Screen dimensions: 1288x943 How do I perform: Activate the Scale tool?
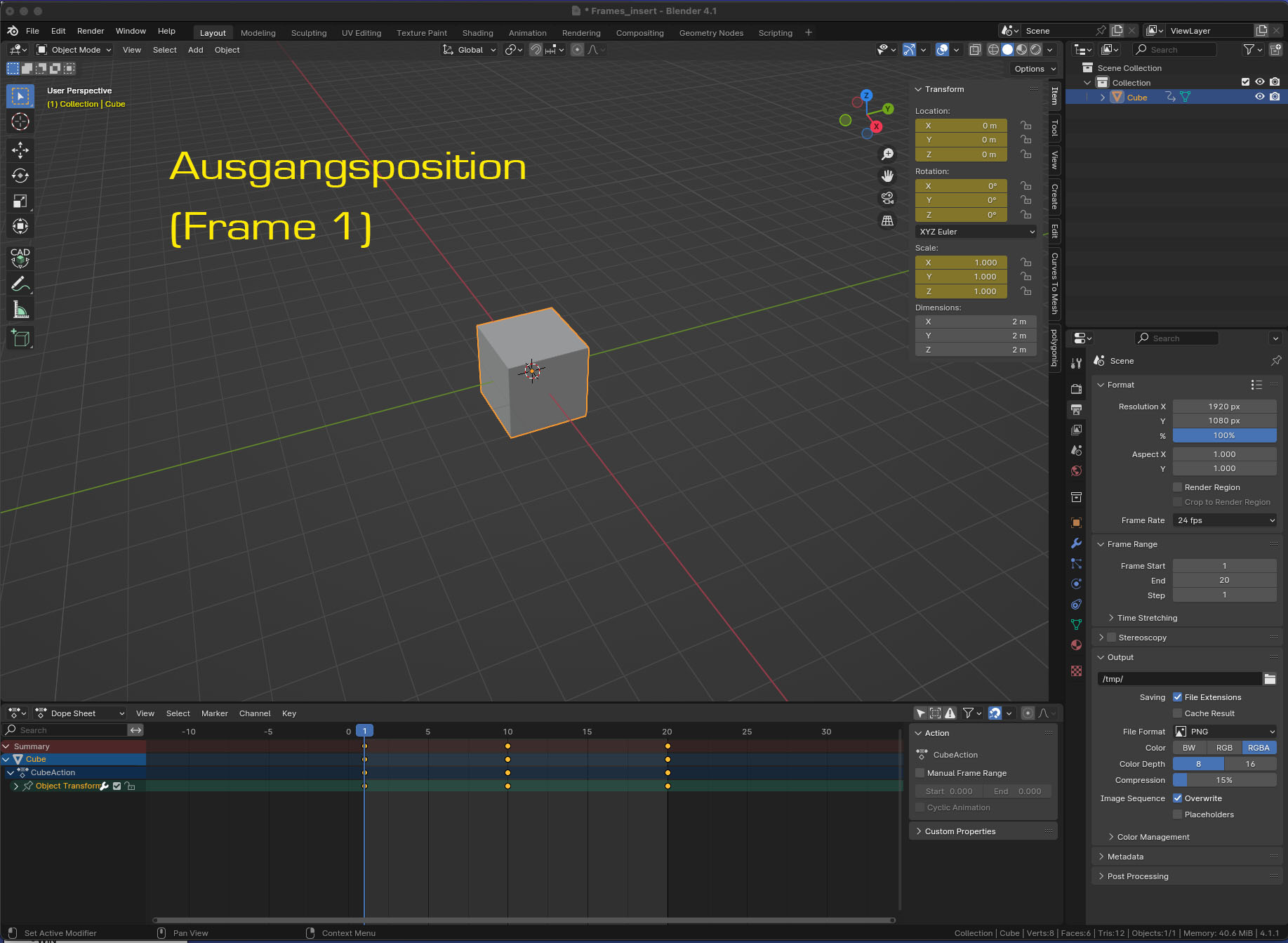pyautogui.click(x=20, y=202)
